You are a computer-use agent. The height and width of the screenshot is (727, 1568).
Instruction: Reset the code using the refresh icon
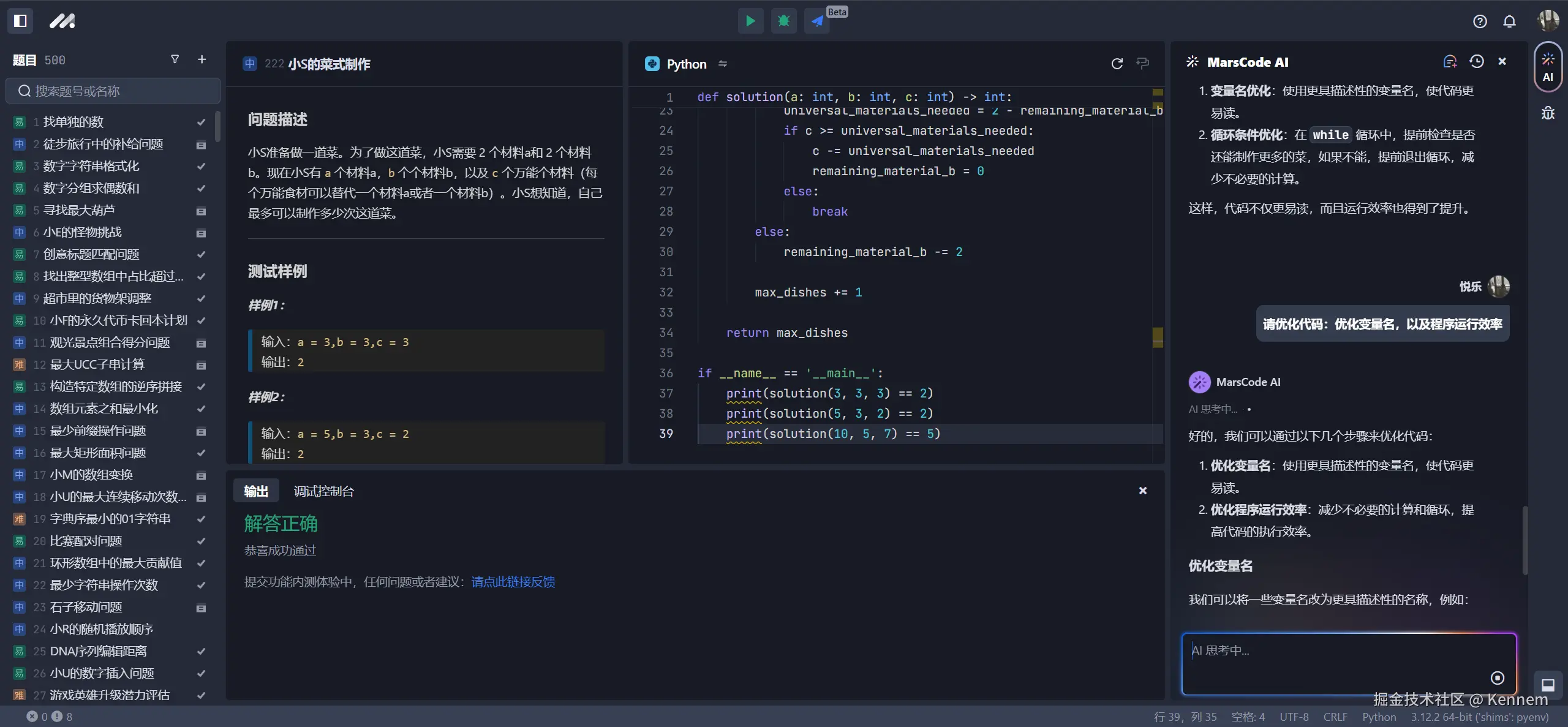click(1117, 64)
